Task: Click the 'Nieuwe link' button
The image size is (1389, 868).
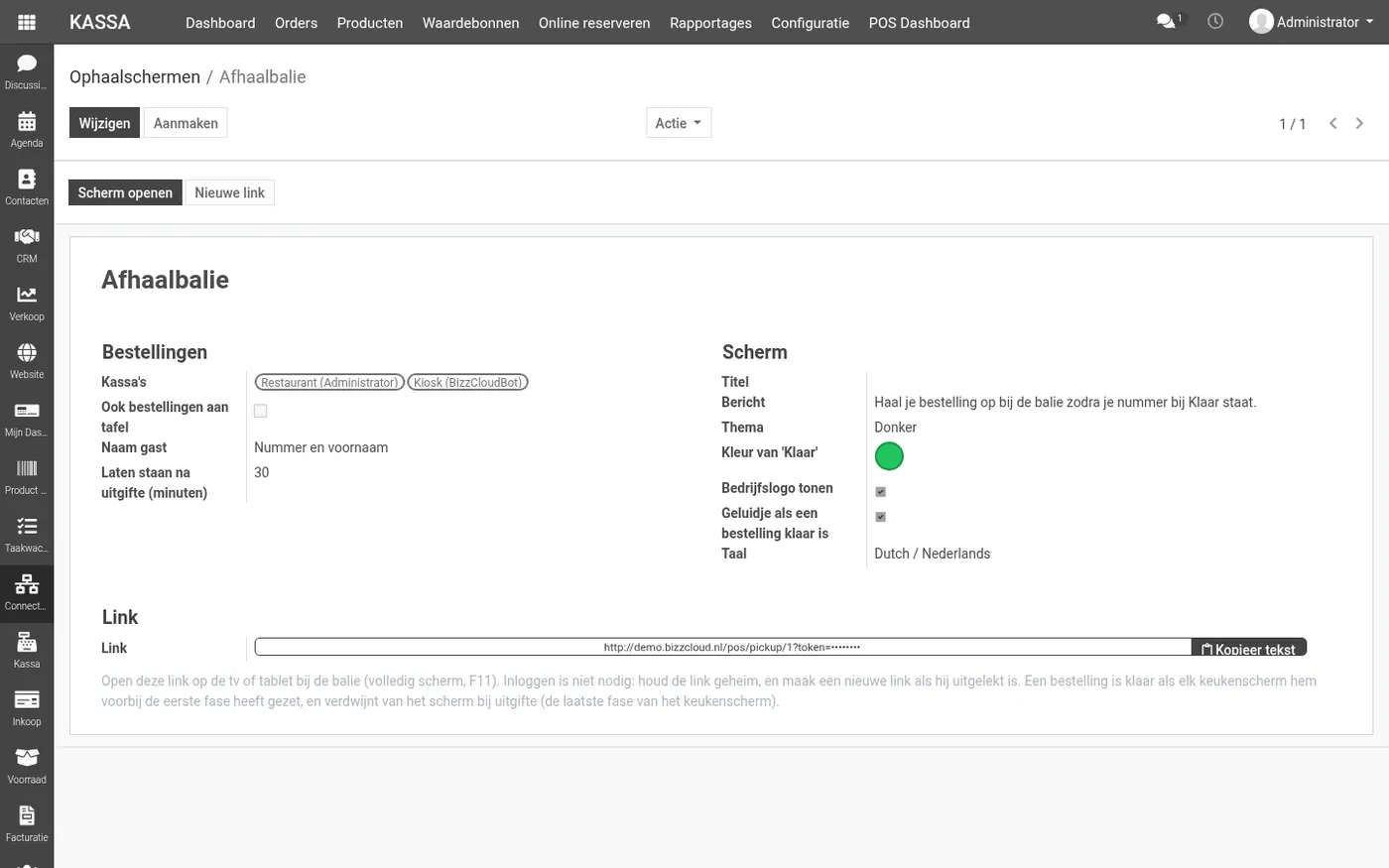Action: pyautogui.click(x=230, y=192)
